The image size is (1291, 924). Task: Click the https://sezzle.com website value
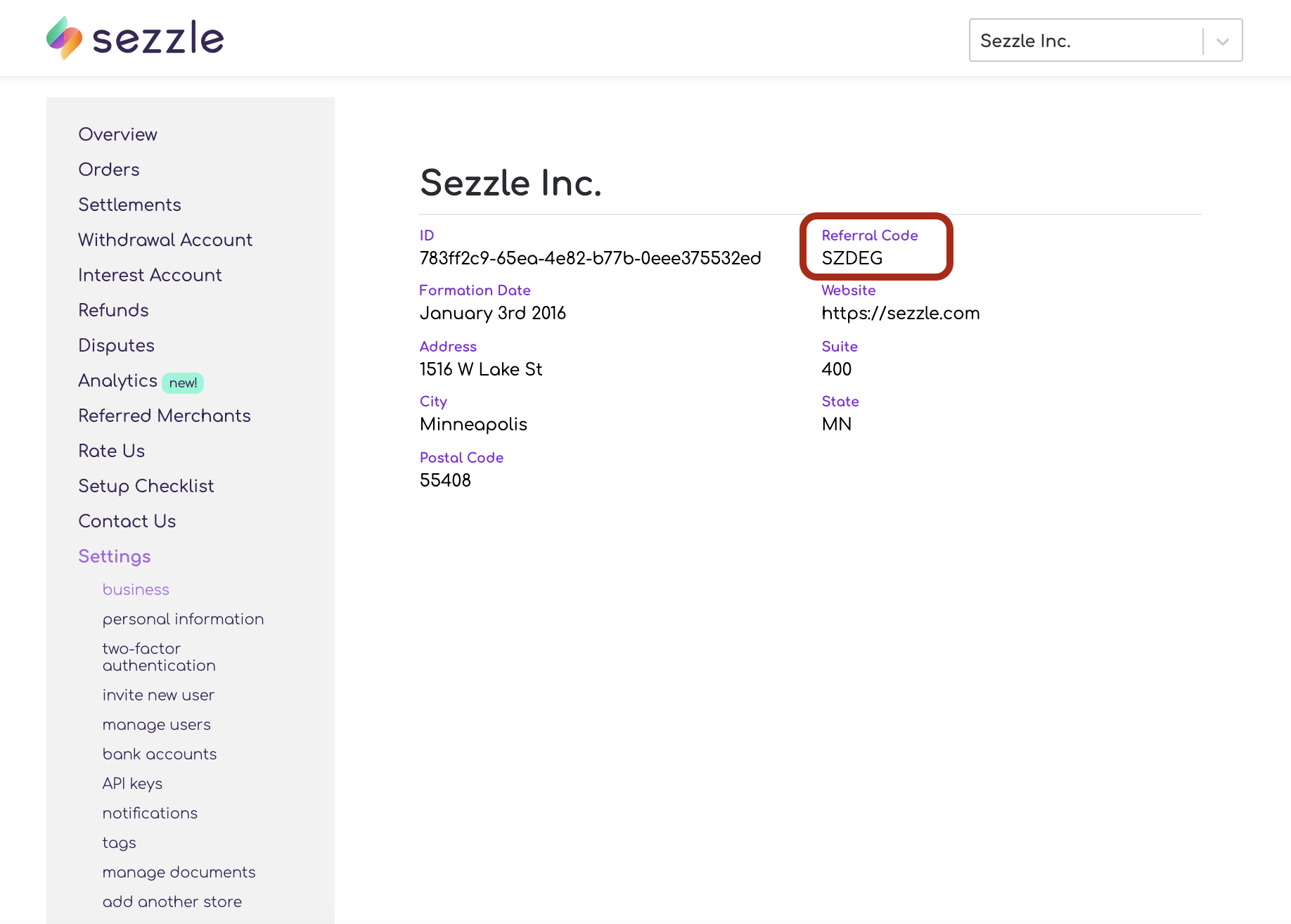[900, 313]
